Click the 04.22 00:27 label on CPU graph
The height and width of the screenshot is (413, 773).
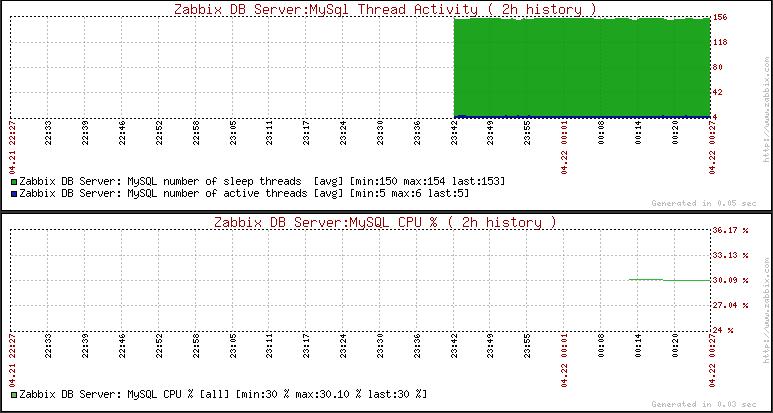pos(712,360)
